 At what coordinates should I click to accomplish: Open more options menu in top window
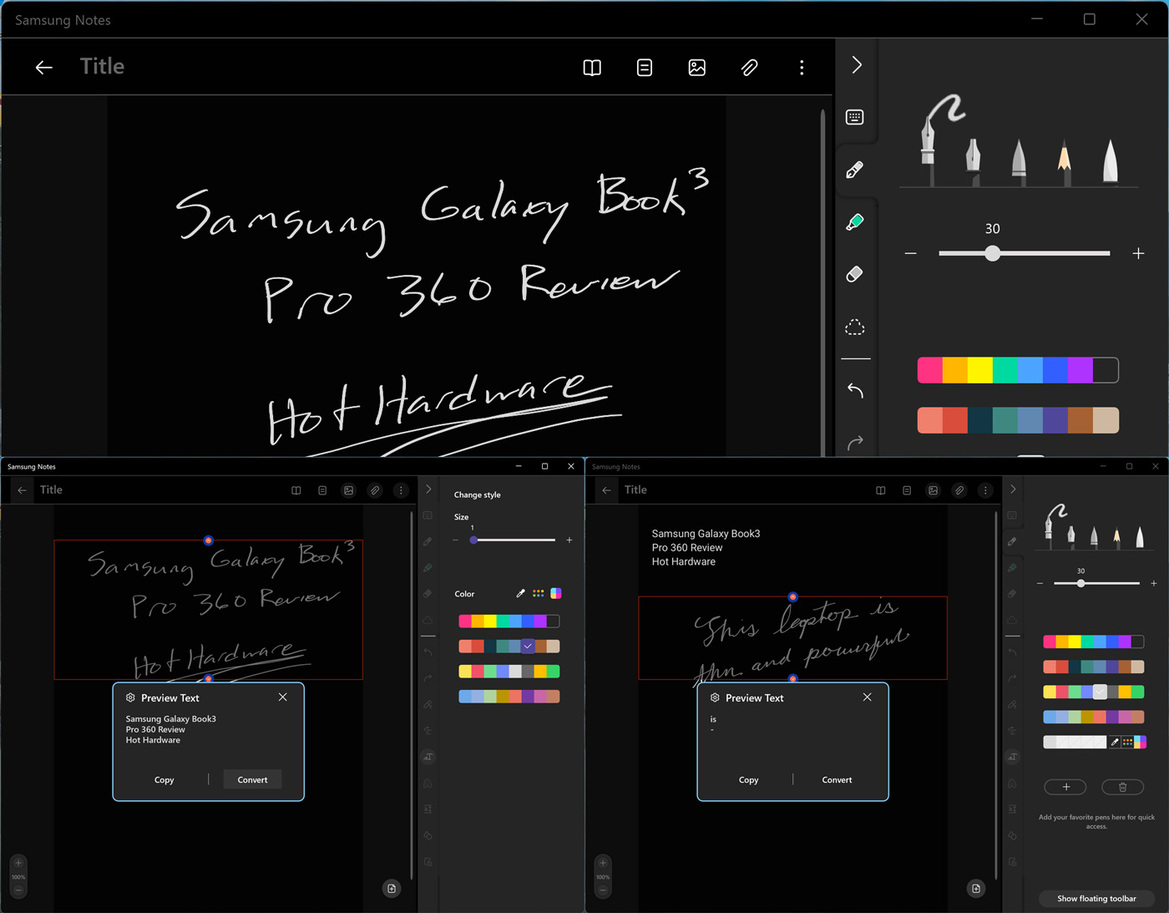(x=801, y=68)
